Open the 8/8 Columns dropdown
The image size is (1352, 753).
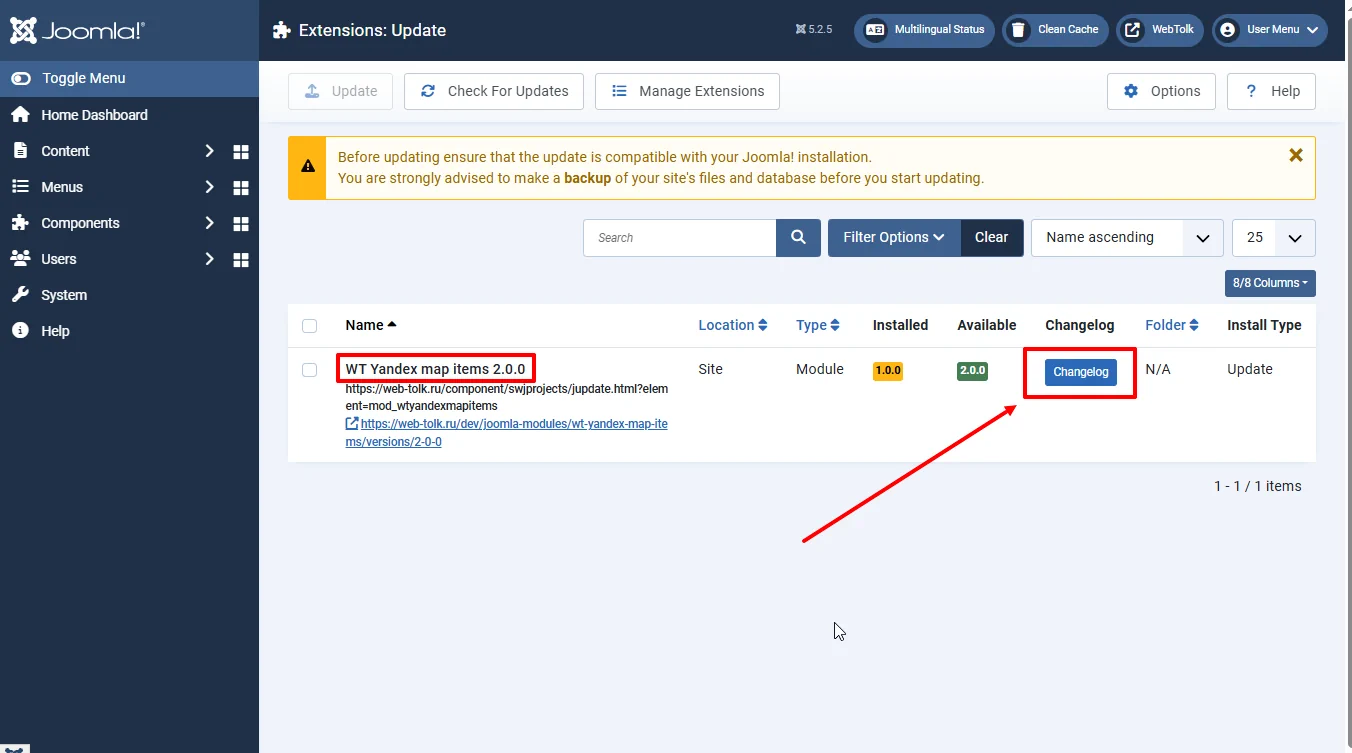(x=1270, y=283)
